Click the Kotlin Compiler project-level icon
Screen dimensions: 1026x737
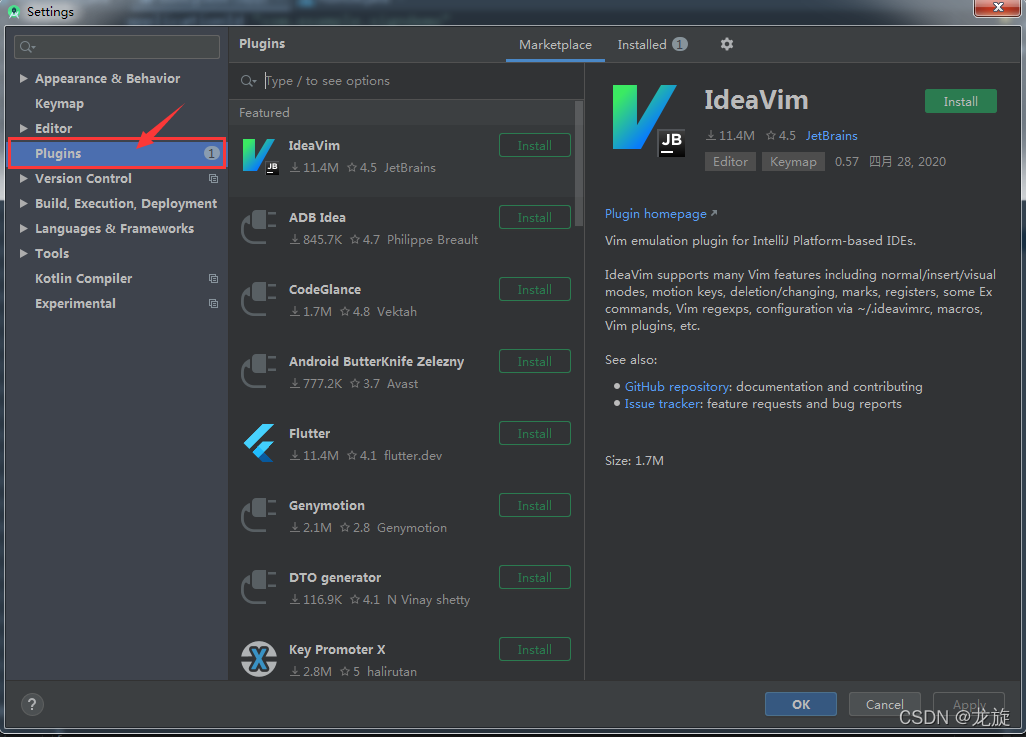coord(213,279)
